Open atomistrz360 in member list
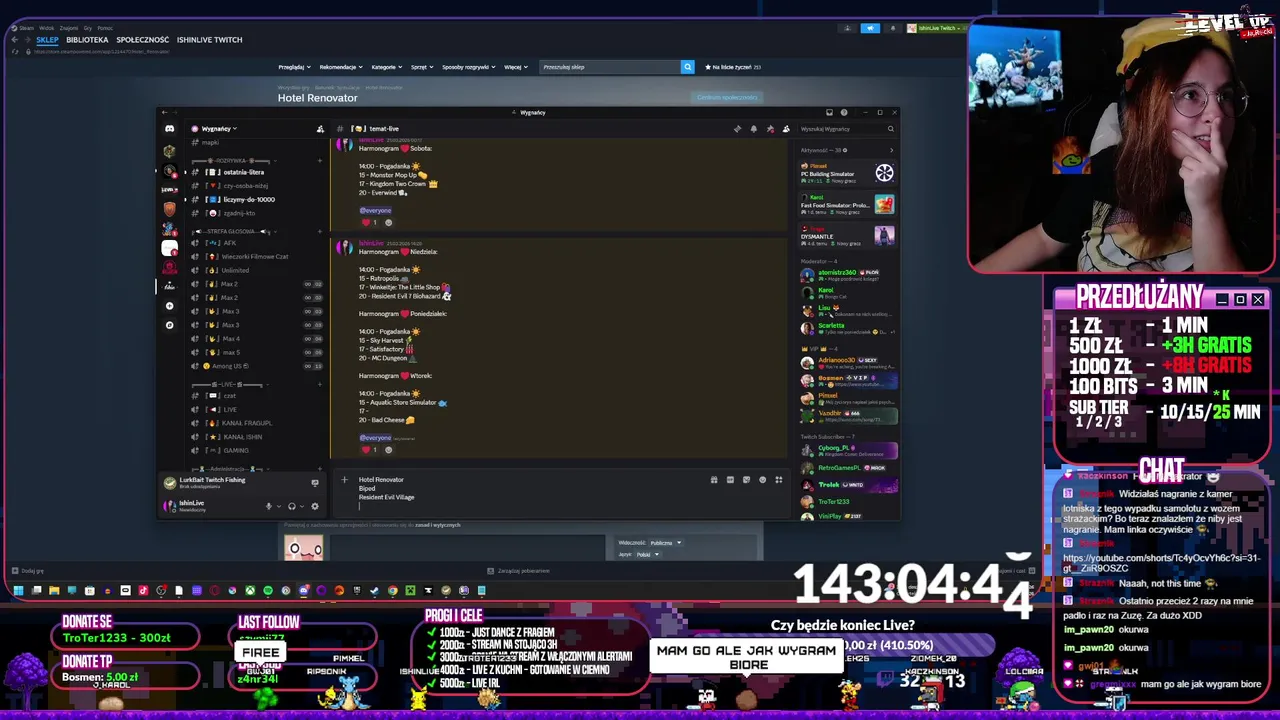Screen dimensions: 1280x720 click(x=846, y=274)
